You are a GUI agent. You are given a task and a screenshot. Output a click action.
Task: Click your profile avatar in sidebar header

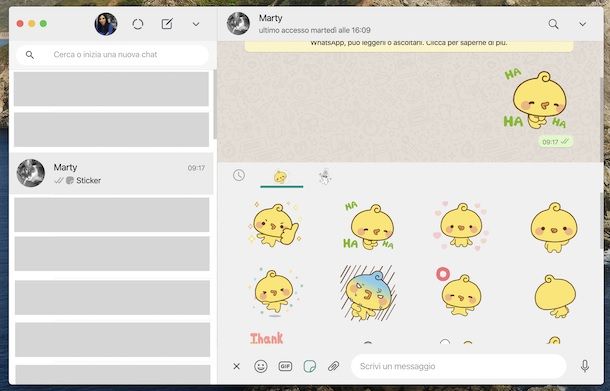click(x=106, y=24)
